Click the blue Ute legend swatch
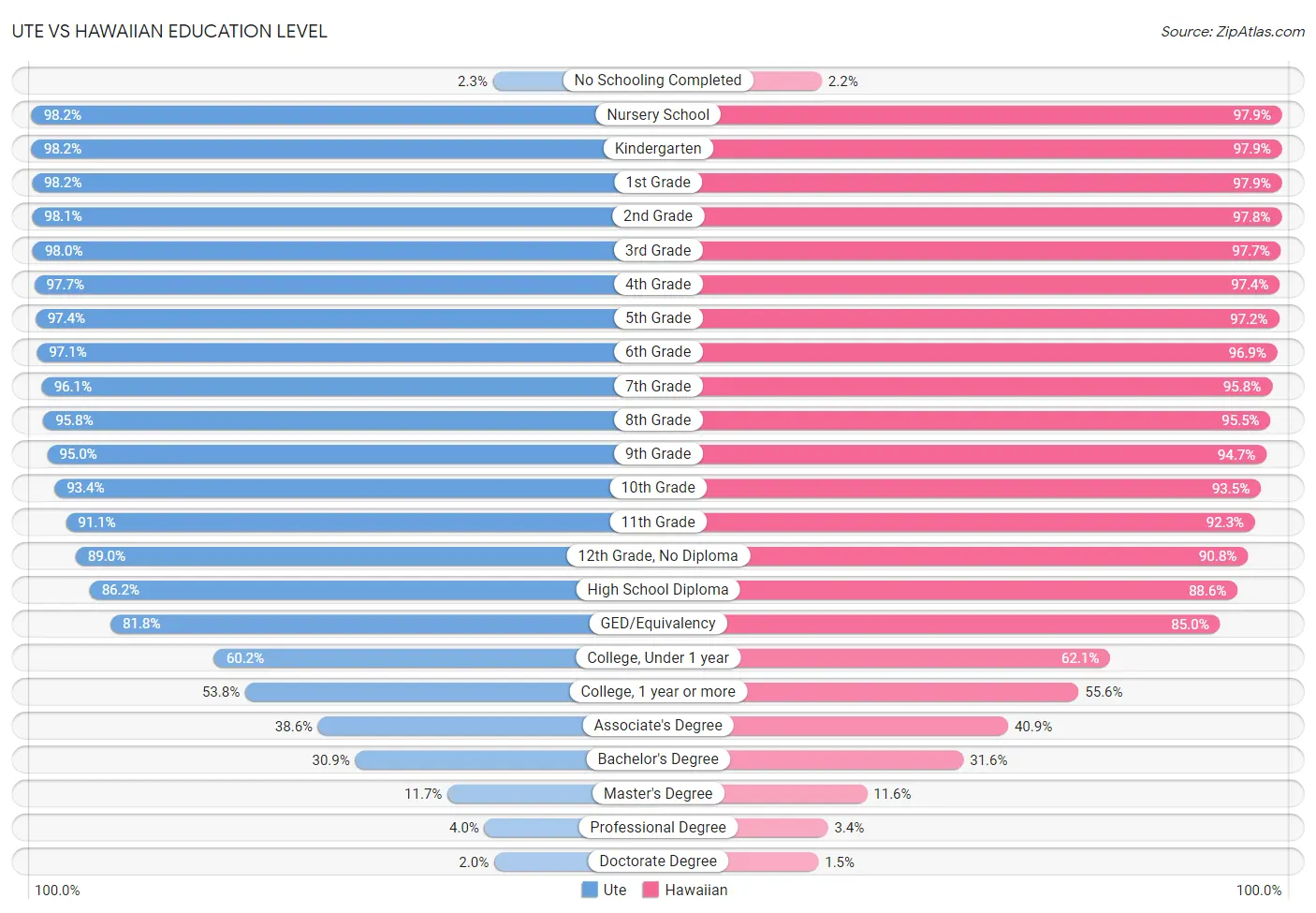The width and height of the screenshot is (1316, 913). point(590,890)
